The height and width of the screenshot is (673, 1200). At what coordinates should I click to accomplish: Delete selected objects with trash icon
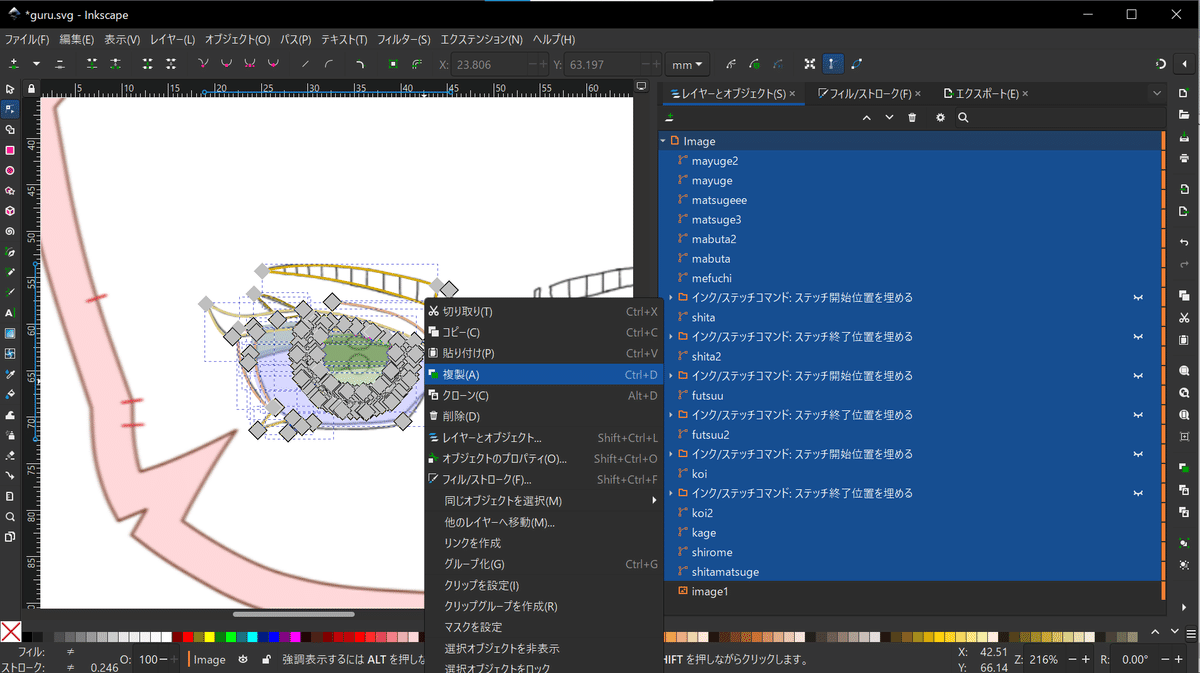pyautogui.click(x=912, y=117)
